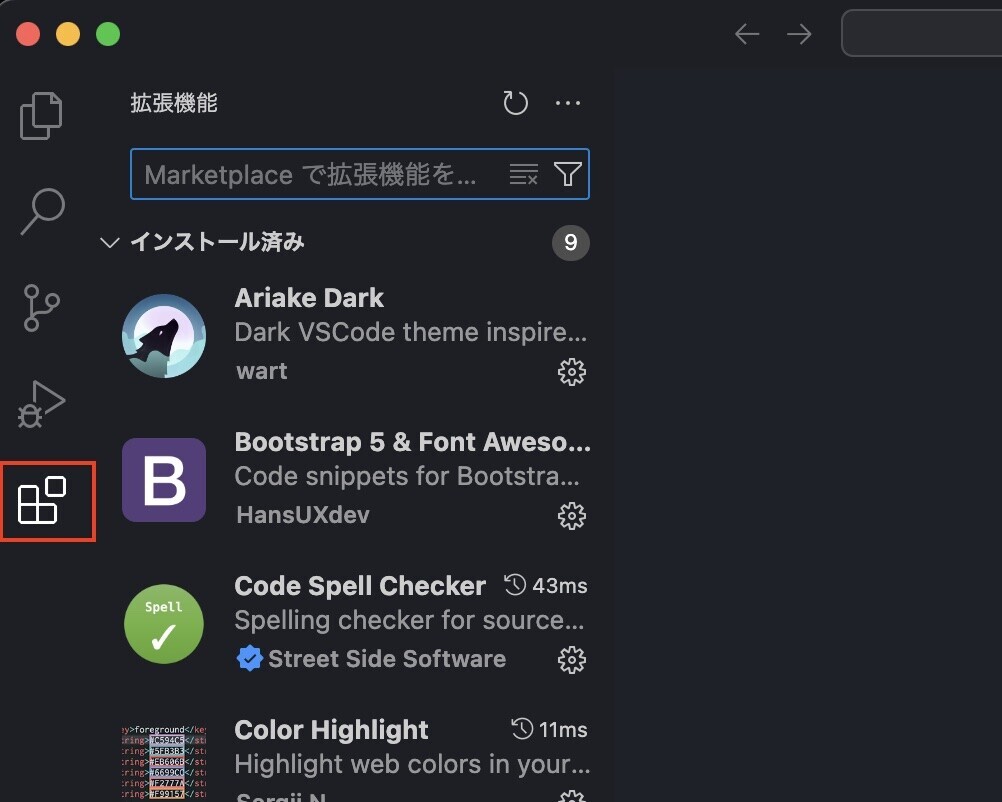Open the Search view
Viewport: 1002px width, 802px height.
coord(41,211)
